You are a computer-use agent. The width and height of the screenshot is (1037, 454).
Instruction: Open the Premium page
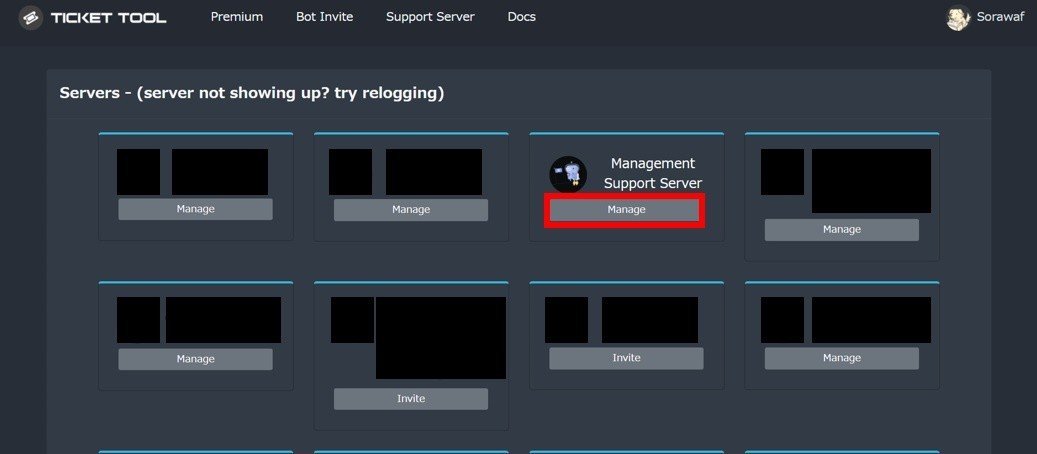click(237, 17)
